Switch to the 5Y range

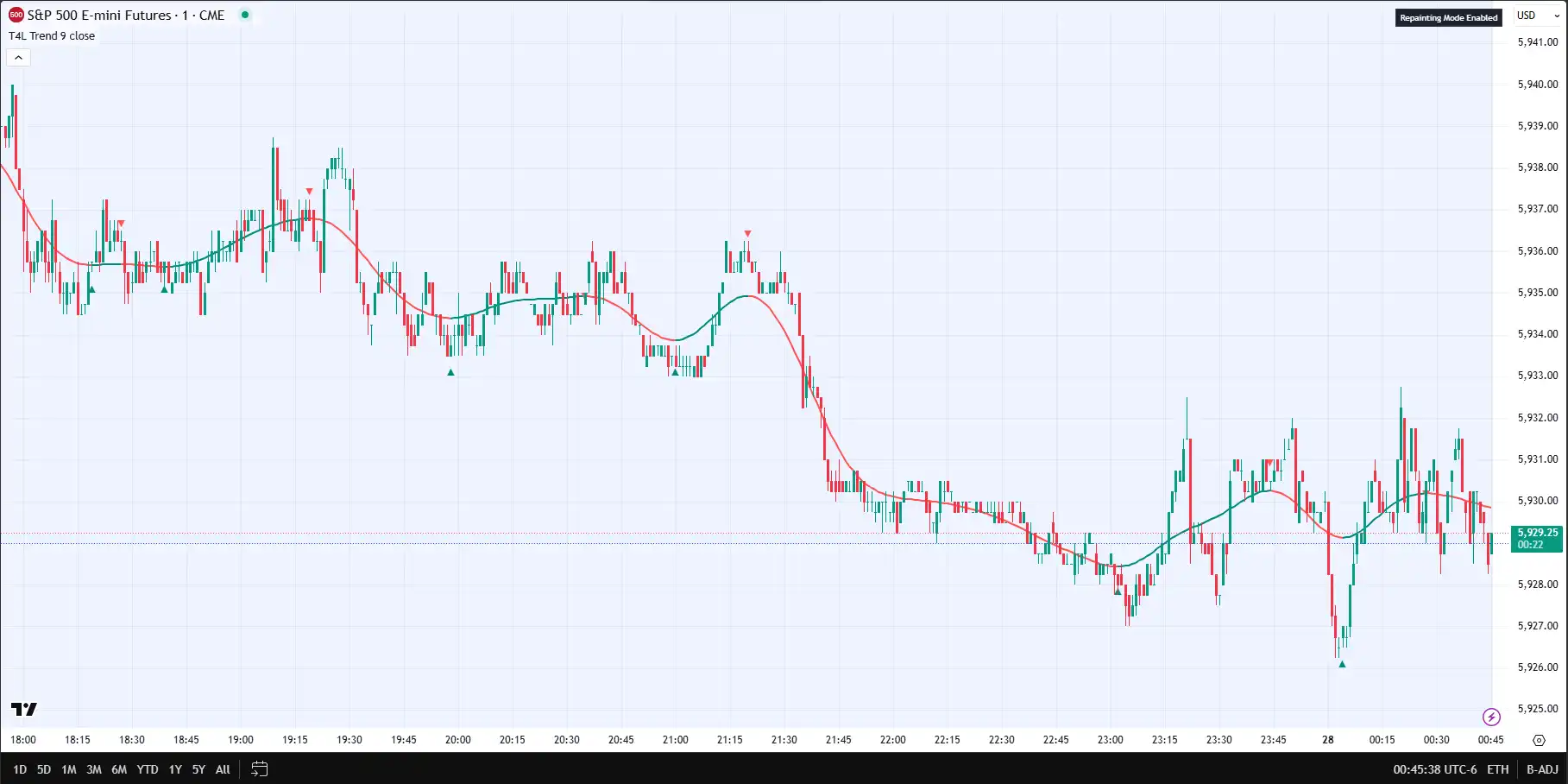coord(198,769)
